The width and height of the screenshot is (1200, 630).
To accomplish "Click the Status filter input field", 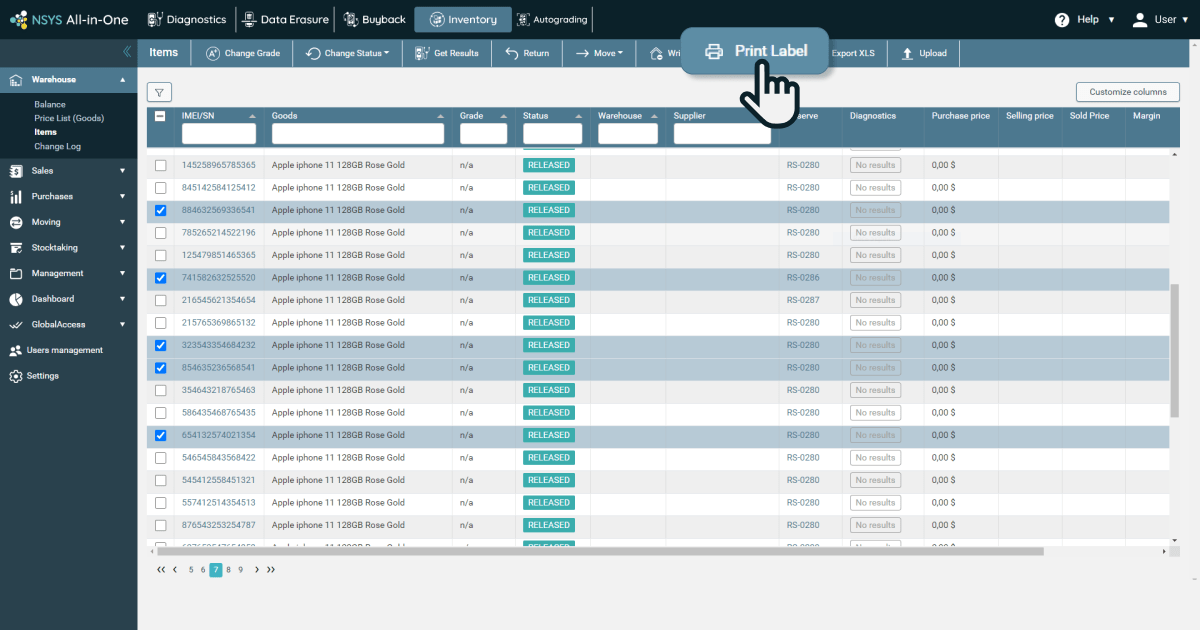I will click(x=552, y=134).
